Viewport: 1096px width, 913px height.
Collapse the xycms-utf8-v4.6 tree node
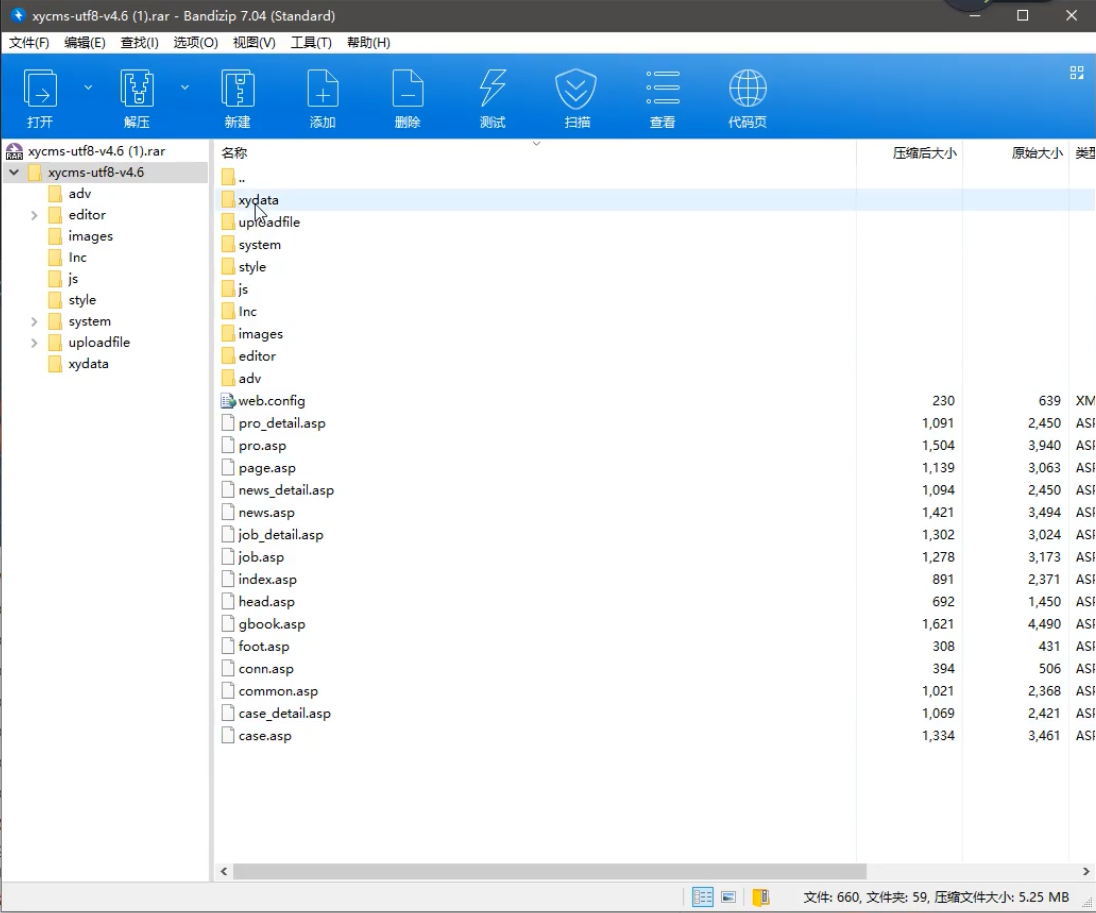pos(13,173)
